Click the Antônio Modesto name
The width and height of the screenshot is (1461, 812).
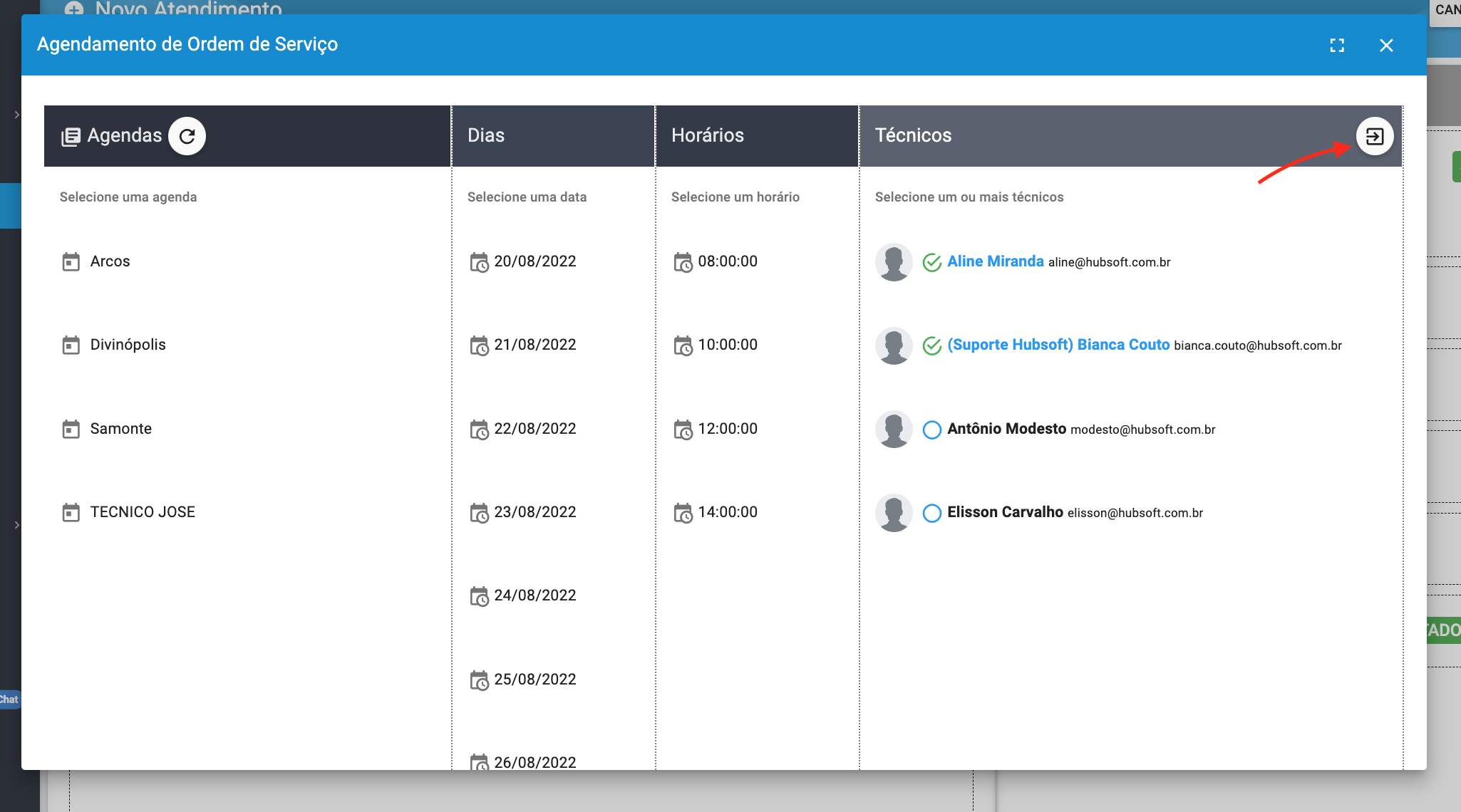pos(1007,429)
